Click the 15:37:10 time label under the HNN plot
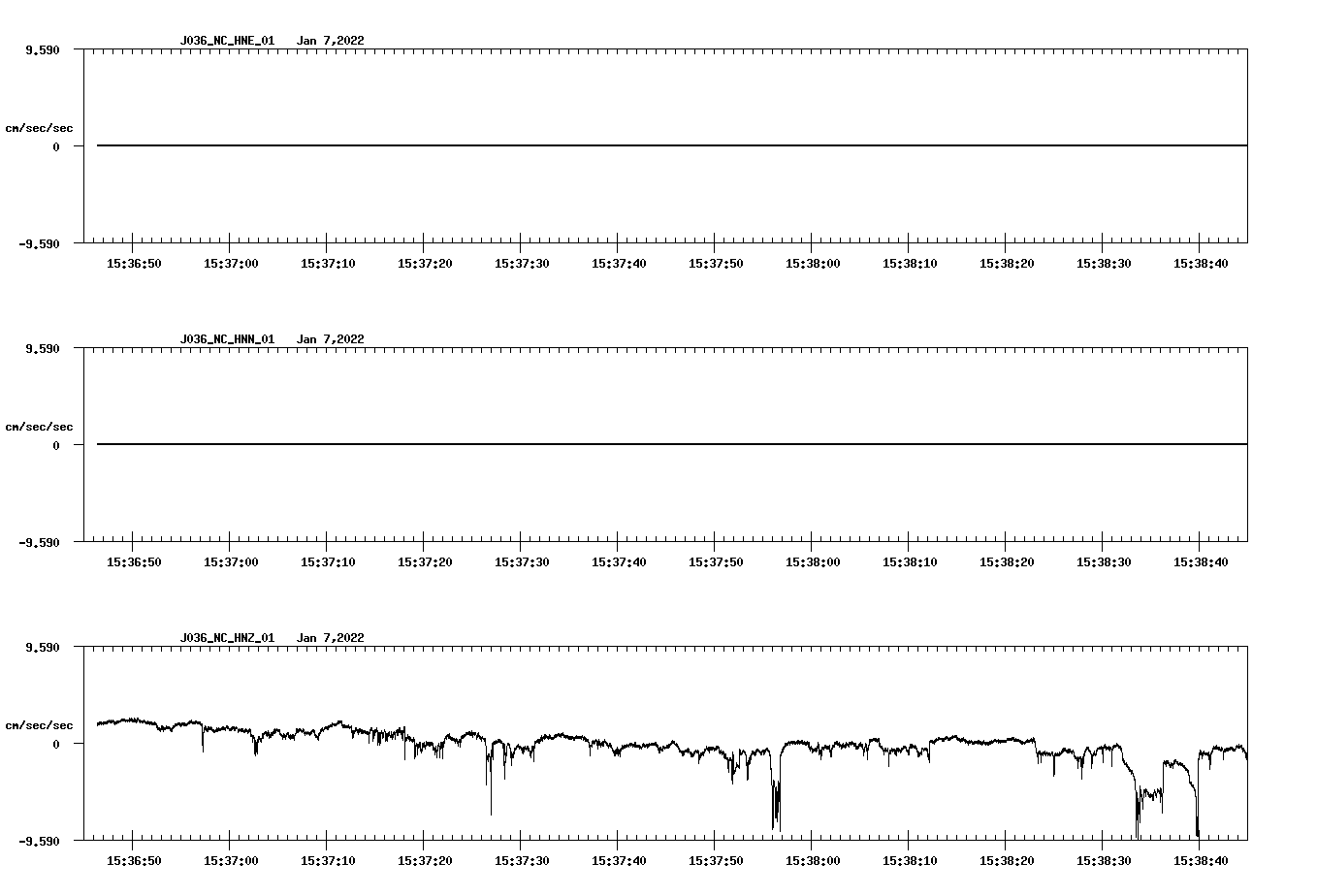The width and height of the screenshot is (1317, 896). coord(328,562)
